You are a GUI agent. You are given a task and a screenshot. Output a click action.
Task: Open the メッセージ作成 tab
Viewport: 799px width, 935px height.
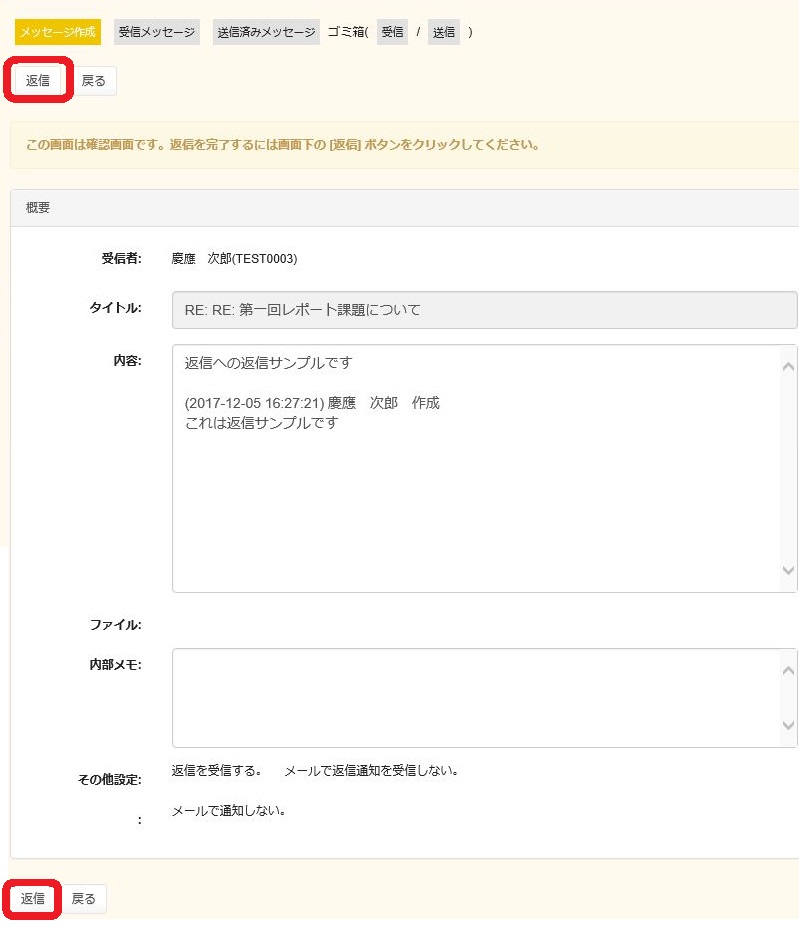tap(57, 32)
